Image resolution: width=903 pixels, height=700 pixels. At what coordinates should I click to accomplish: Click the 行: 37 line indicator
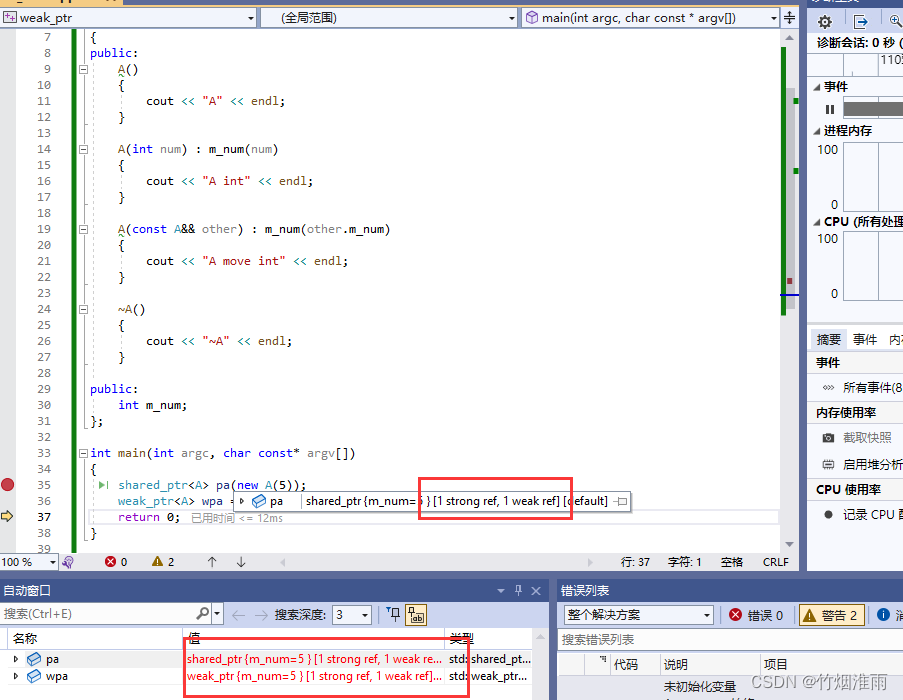tap(635, 562)
